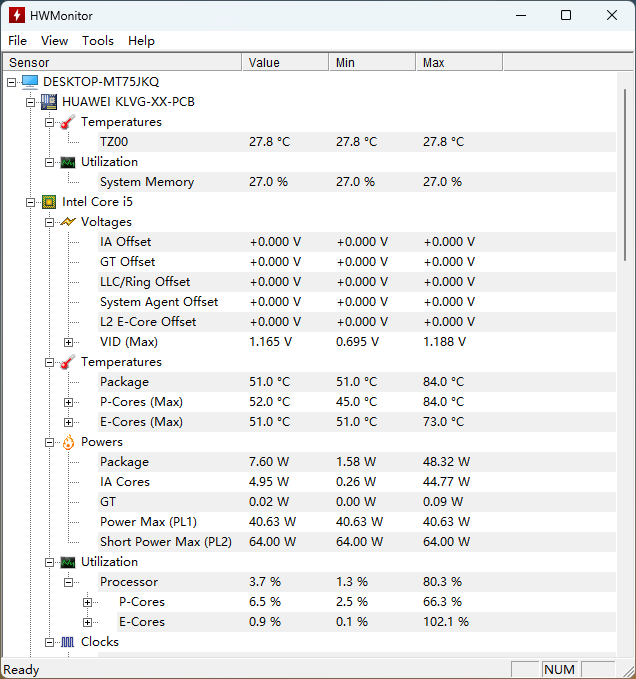
Task: Expand the E-Cores utilization entry
Action: (87, 622)
